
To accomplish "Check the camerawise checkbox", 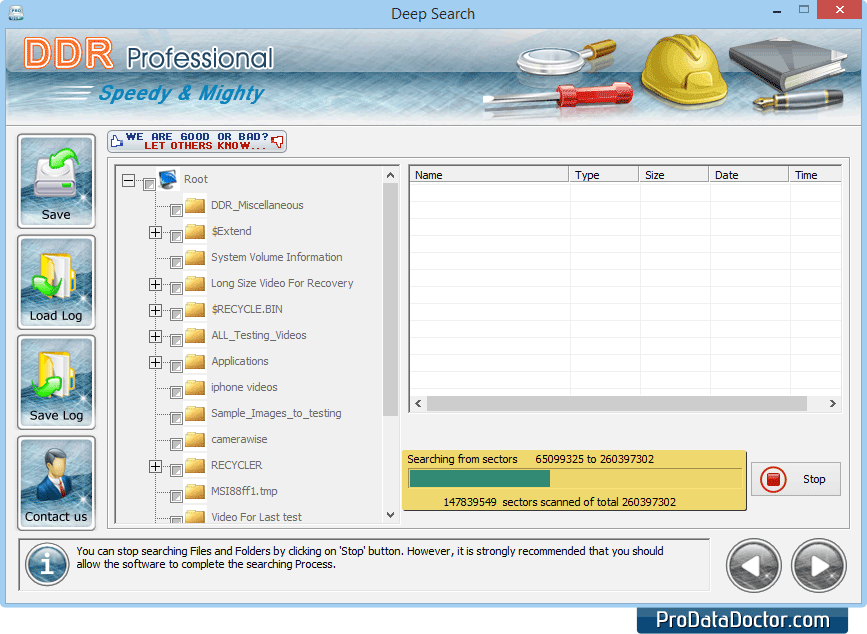I will click(176, 444).
